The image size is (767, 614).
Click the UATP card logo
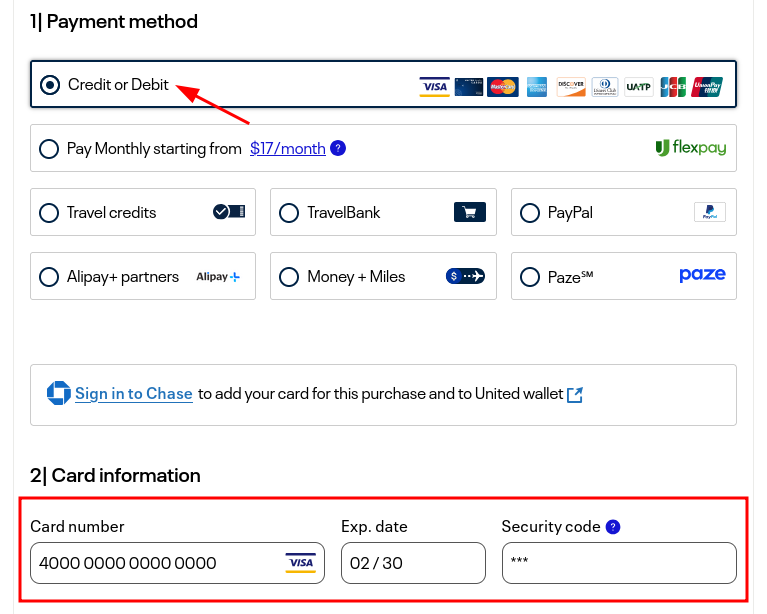(638, 87)
